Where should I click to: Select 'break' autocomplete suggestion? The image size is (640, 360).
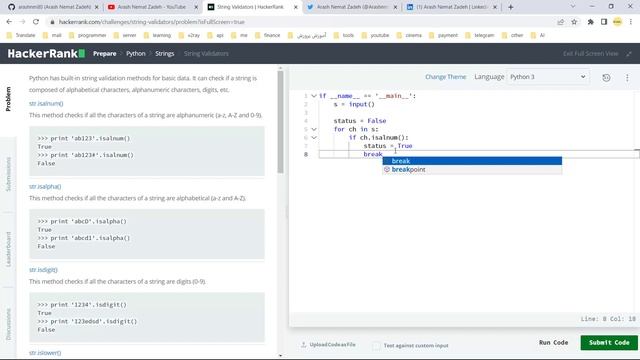click(x=472, y=161)
